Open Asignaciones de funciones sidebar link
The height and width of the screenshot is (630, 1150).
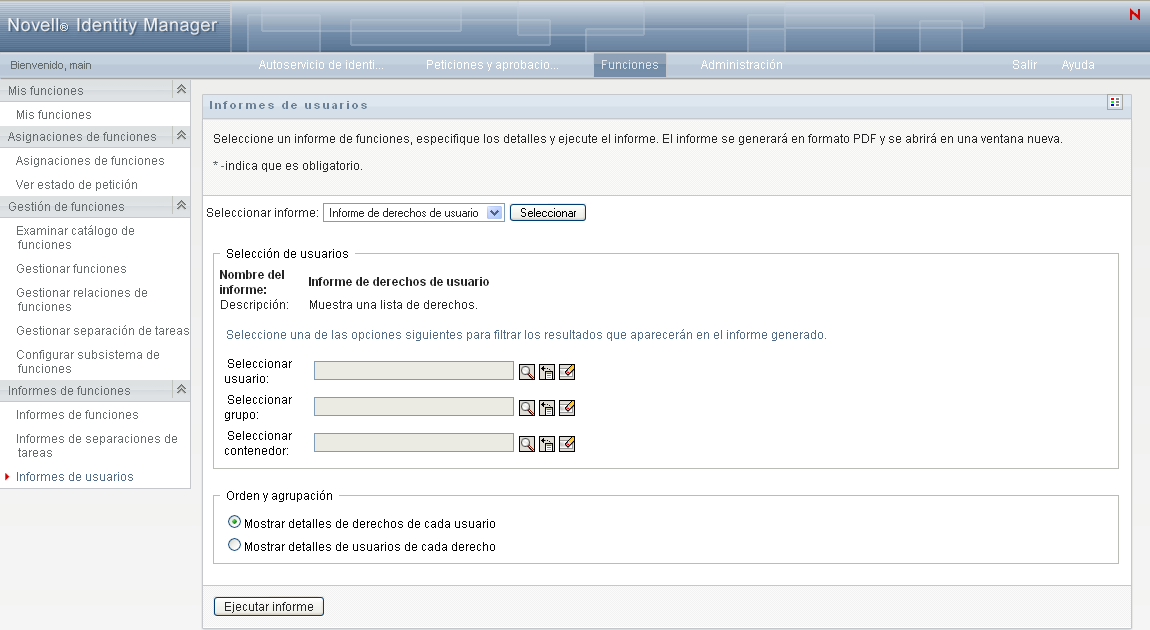90,161
